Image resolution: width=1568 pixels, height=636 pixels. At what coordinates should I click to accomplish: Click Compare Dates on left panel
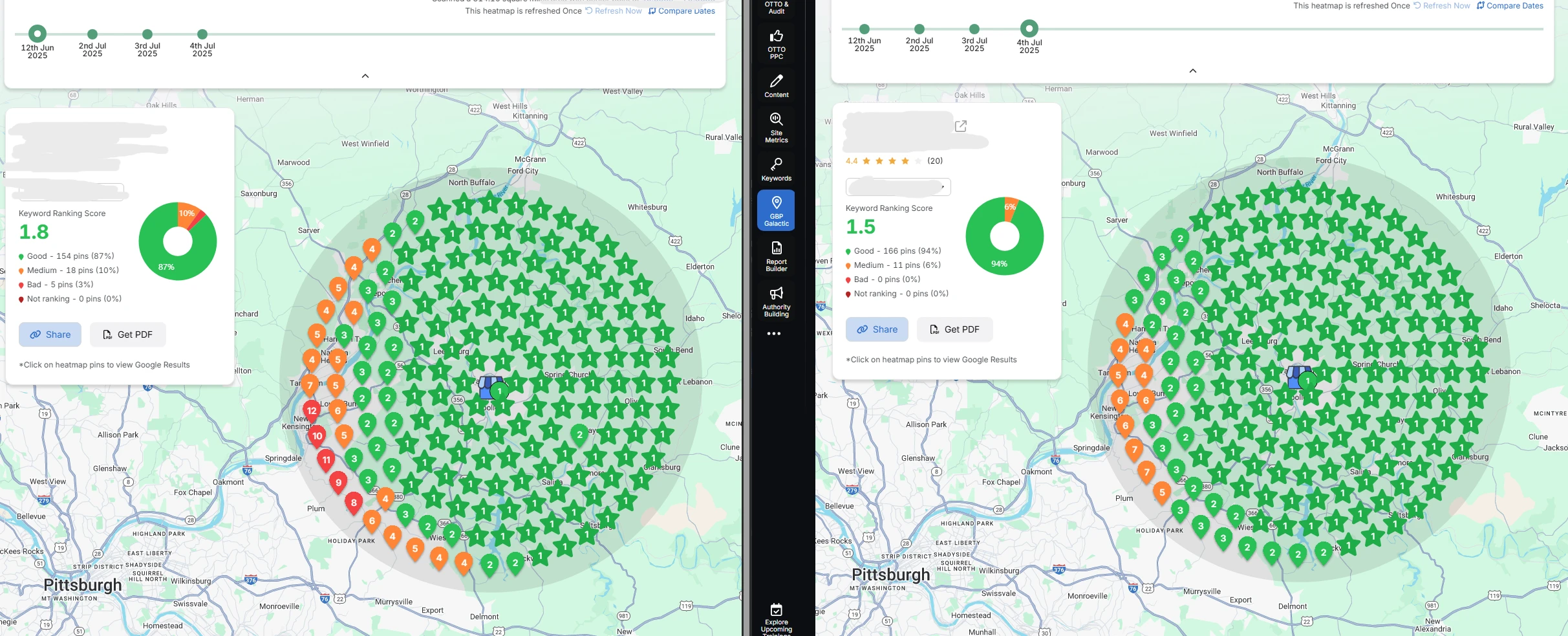pyautogui.click(x=682, y=11)
